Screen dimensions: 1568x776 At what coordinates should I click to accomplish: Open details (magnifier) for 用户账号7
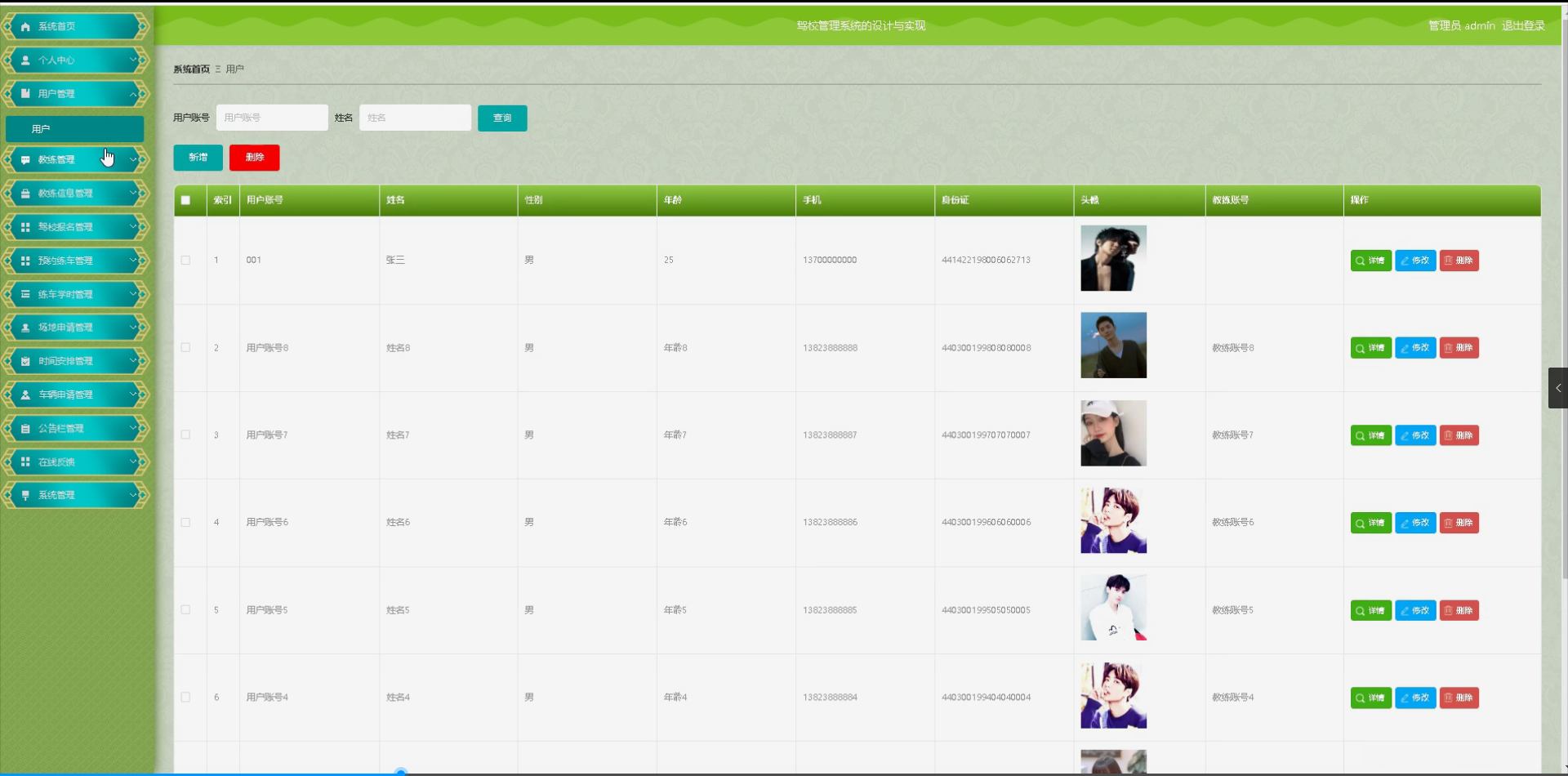pos(1371,435)
